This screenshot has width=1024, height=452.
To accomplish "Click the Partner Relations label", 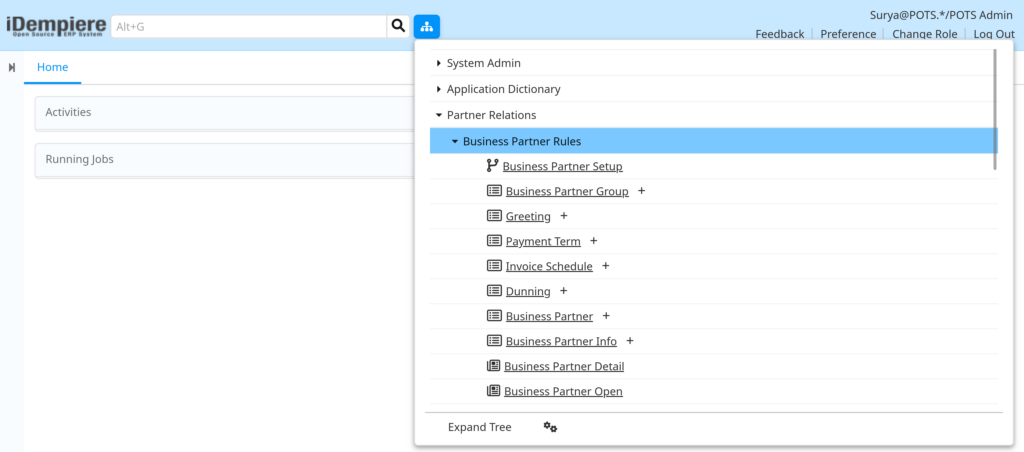I will click(x=491, y=115).
